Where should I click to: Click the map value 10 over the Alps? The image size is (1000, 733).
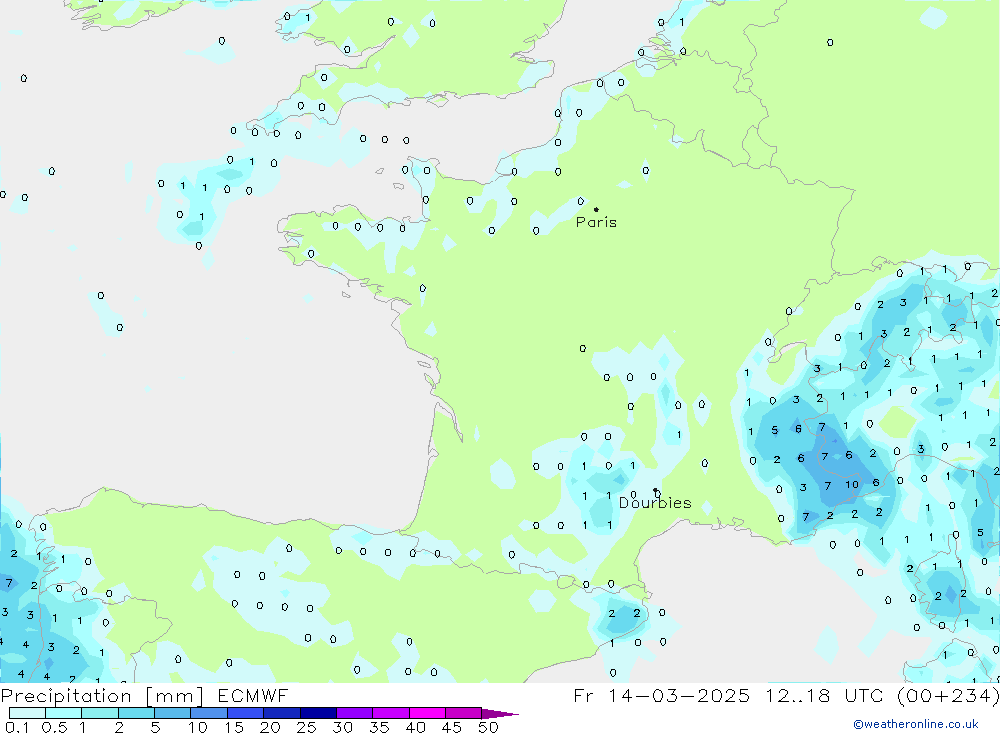coord(852,485)
